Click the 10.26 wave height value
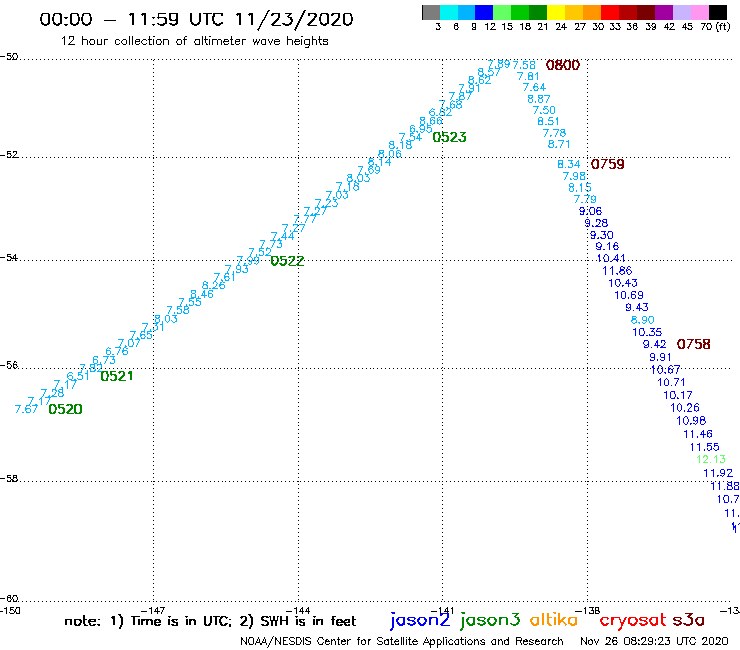 pyautogui.click(x=685, y=408)
